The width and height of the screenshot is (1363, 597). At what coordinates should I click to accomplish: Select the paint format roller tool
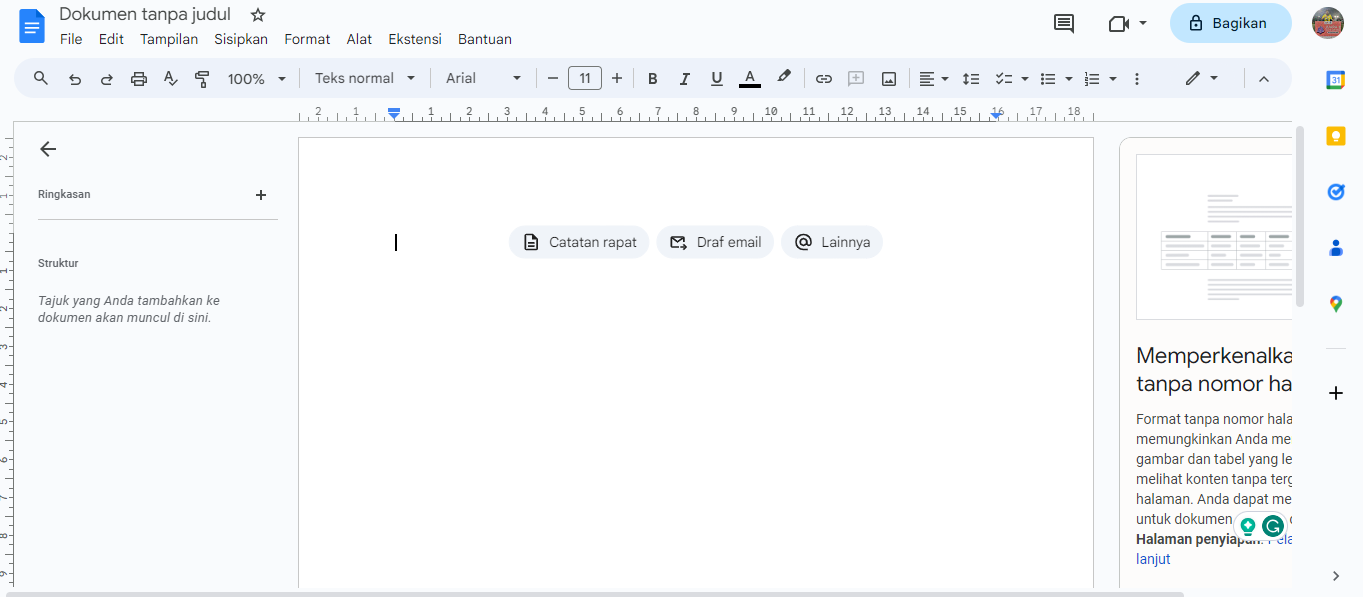tap(203, 79)
